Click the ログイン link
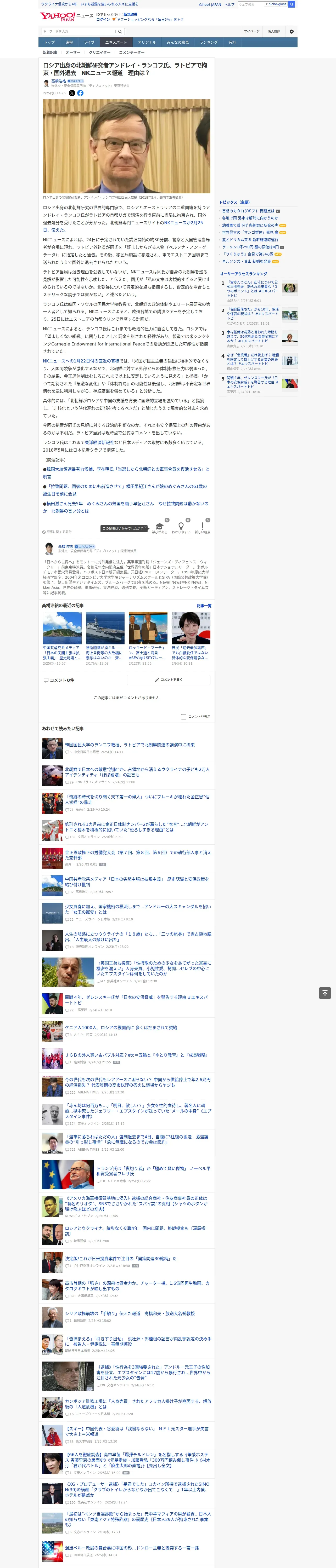 click(x=103, y=20)
